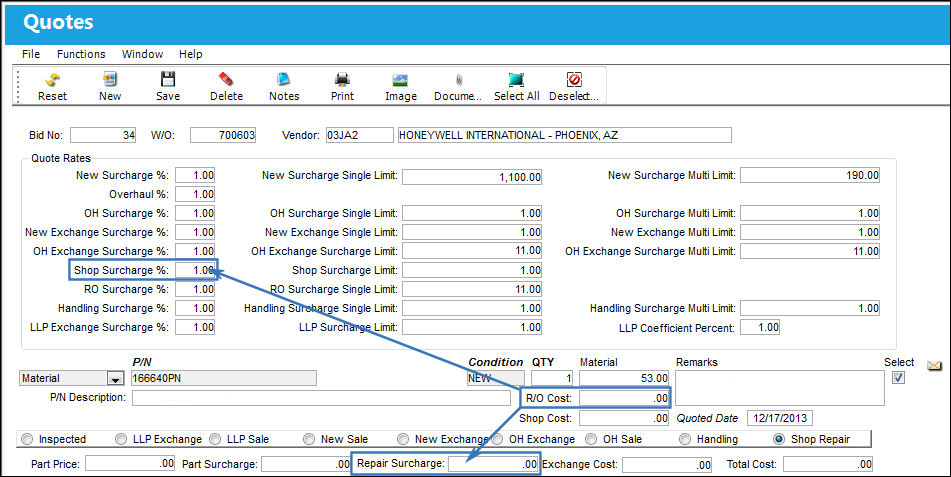Click New Surcharge Single Limit field

click(472, 177)
